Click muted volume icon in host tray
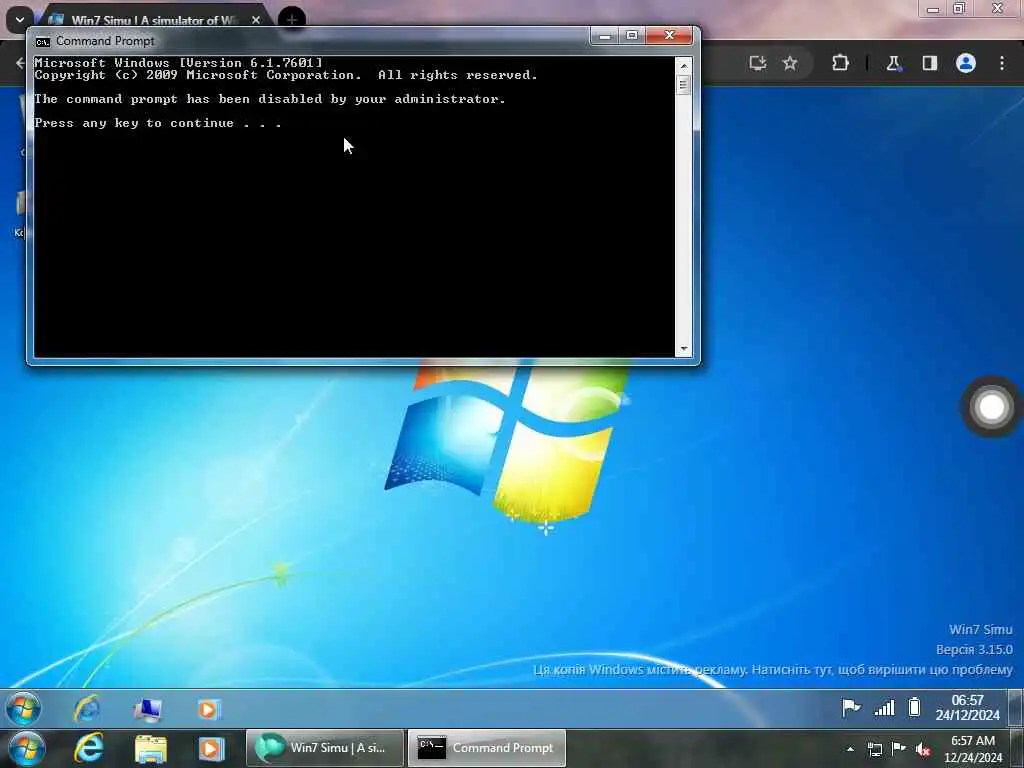 coord(923,749)
